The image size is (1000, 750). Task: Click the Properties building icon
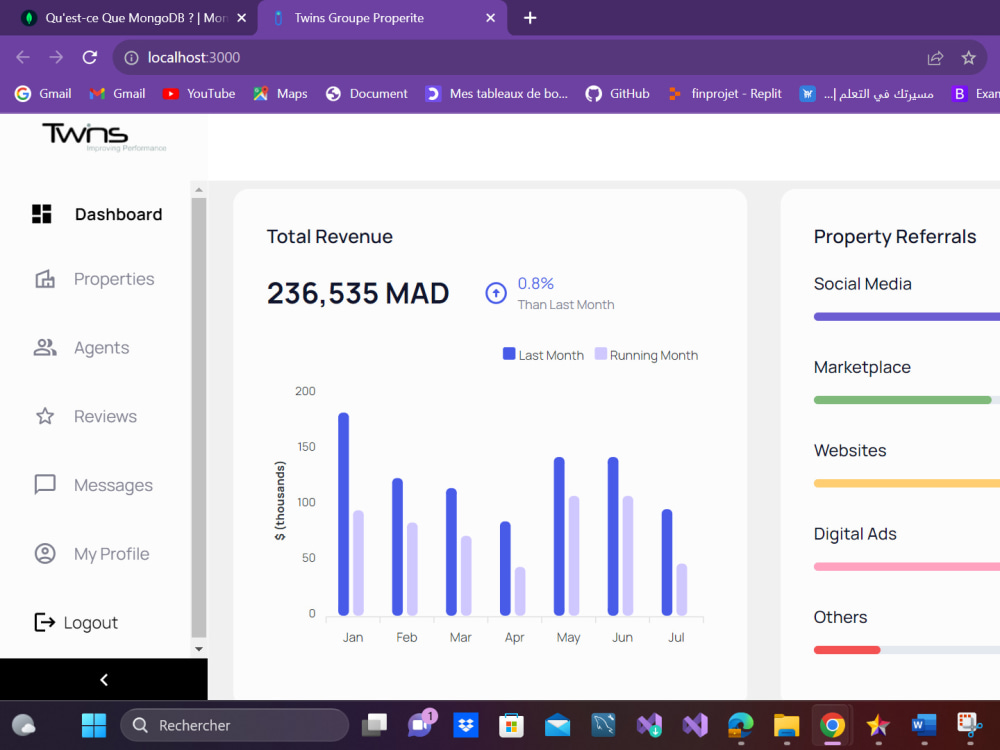point(45,279)
